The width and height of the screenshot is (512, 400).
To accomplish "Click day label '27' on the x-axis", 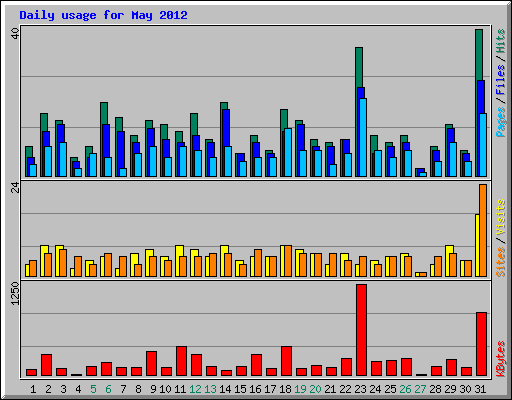I will tap(420, 389).
